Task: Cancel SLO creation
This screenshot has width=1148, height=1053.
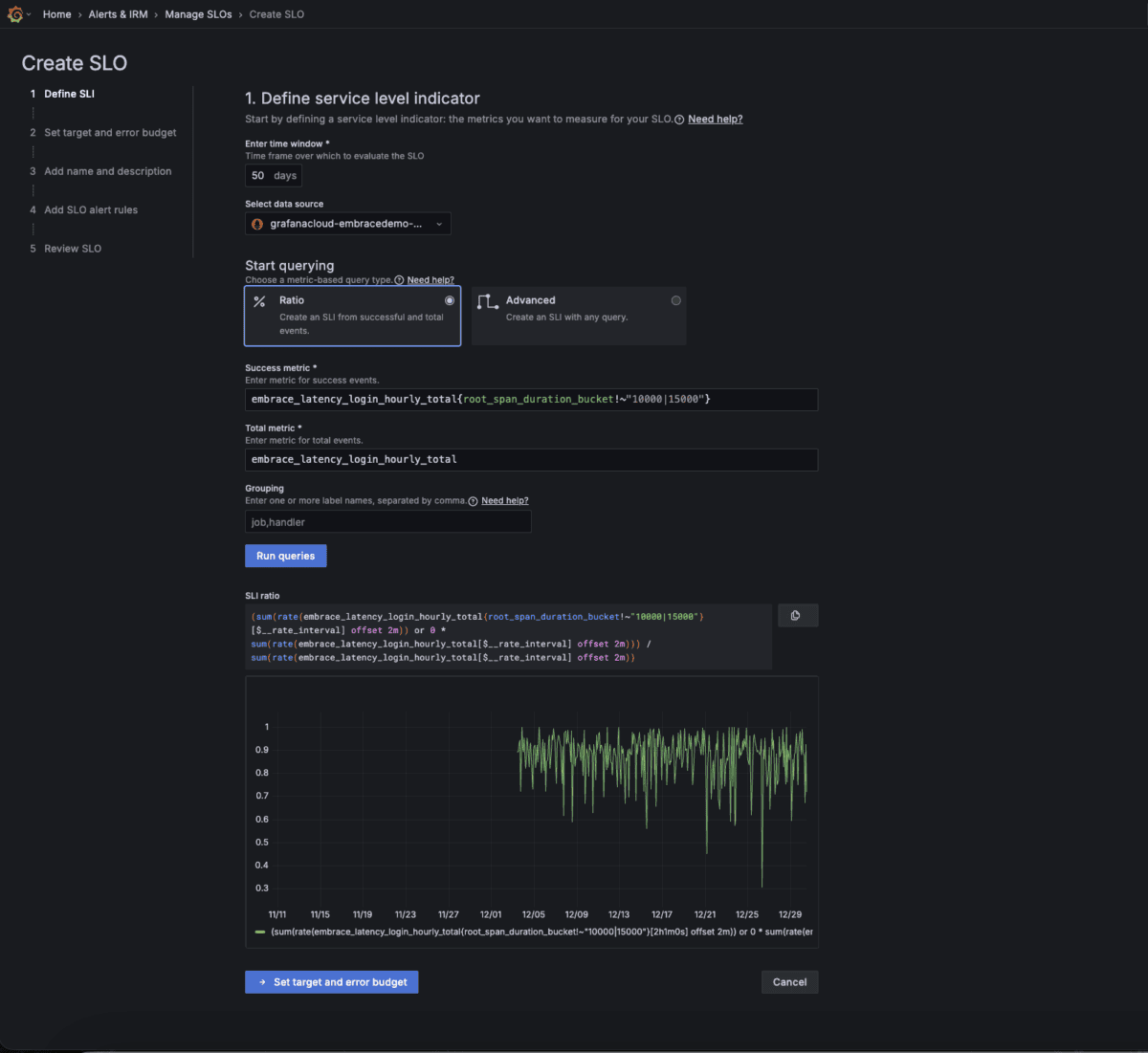Action: [x=790, y=982]
